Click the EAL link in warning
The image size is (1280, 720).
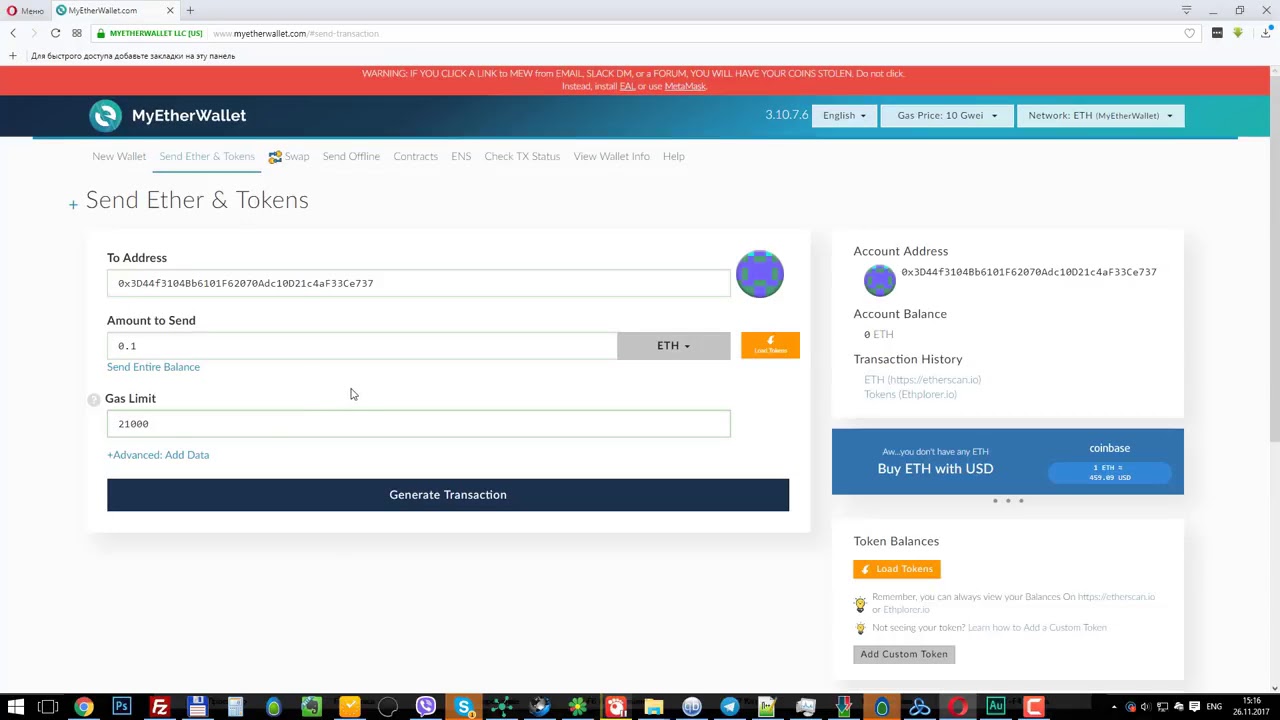coord(627,86)
